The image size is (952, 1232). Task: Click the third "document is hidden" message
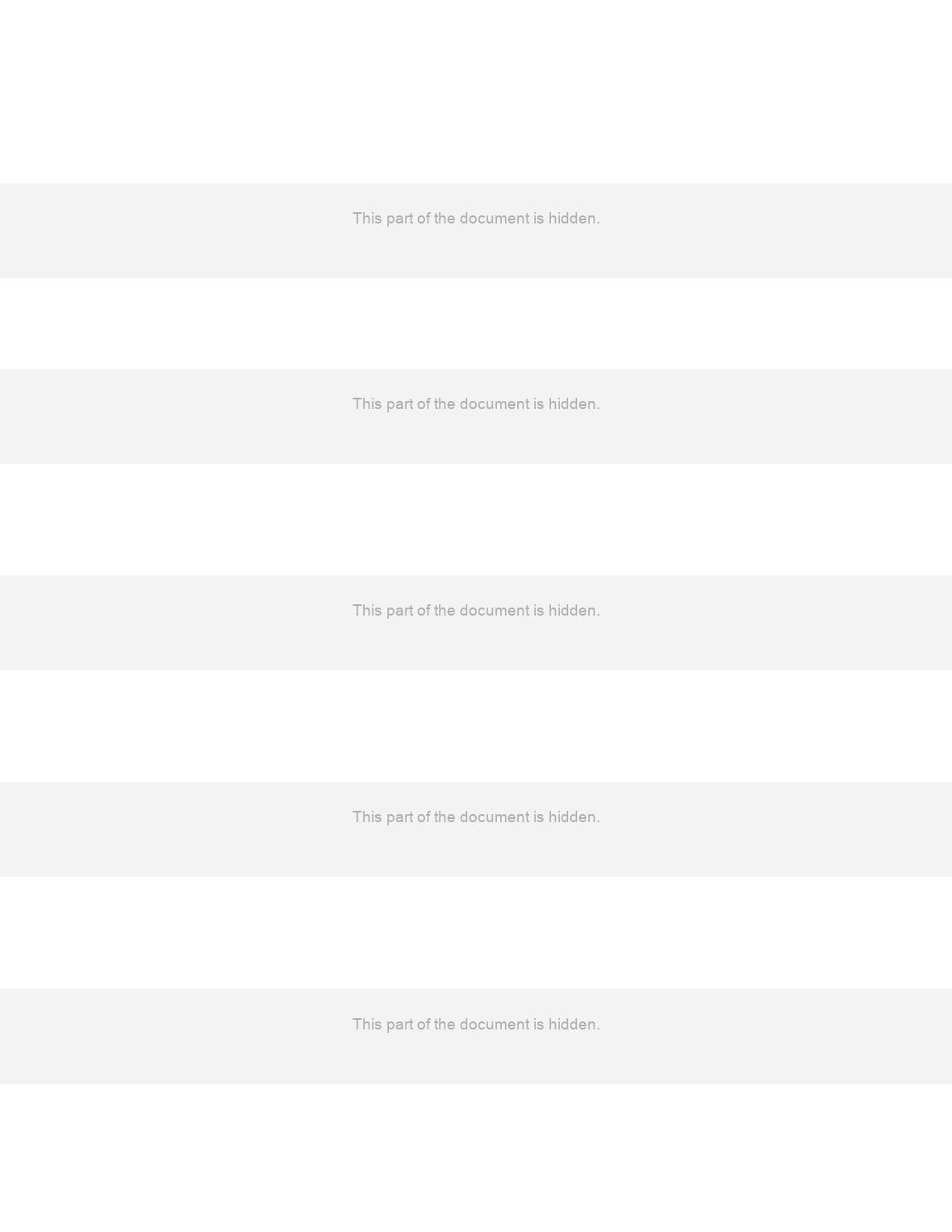coord(476,611)
